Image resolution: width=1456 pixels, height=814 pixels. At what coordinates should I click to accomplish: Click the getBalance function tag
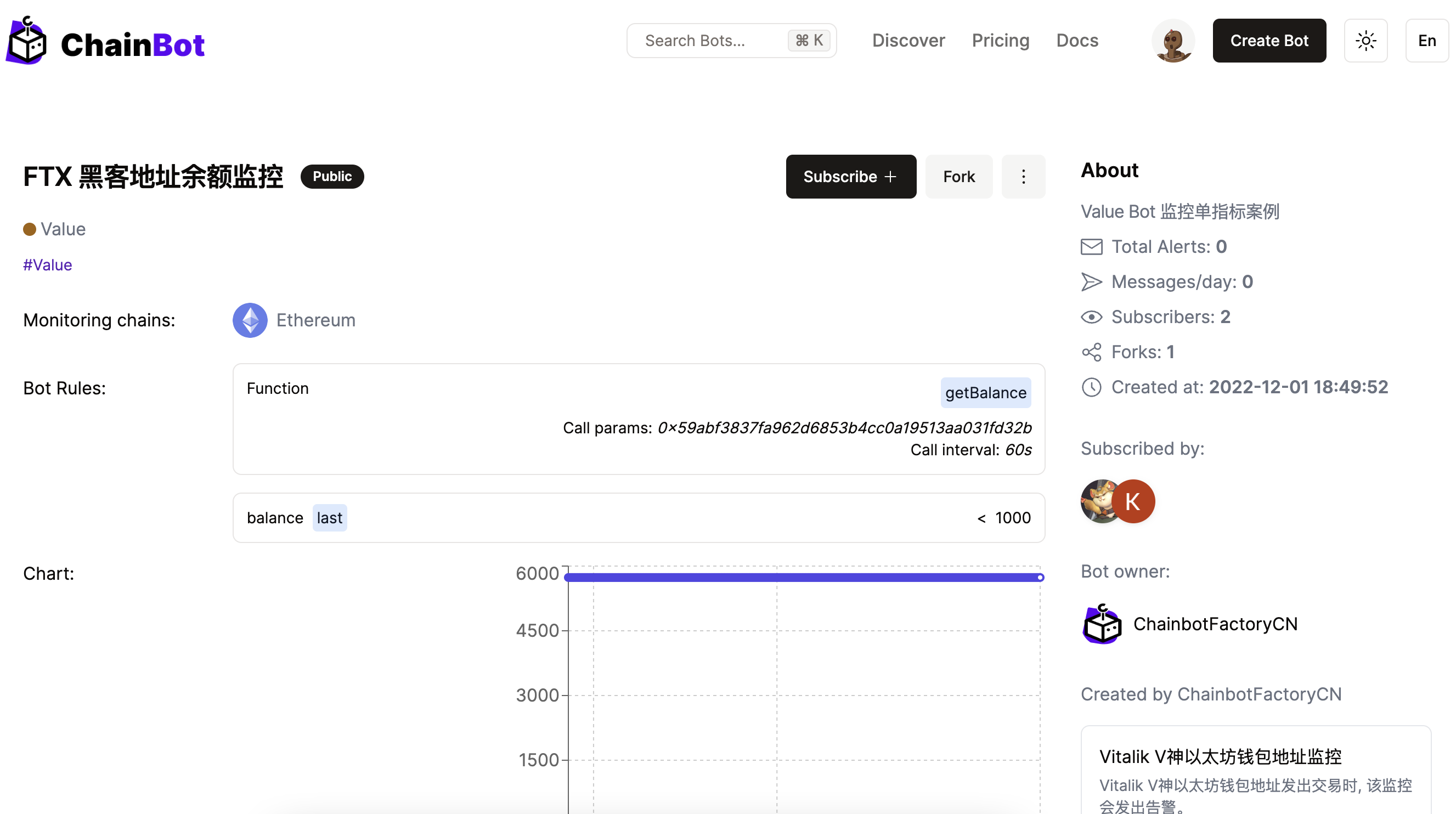pyautogui.click(x=985, y=392)
